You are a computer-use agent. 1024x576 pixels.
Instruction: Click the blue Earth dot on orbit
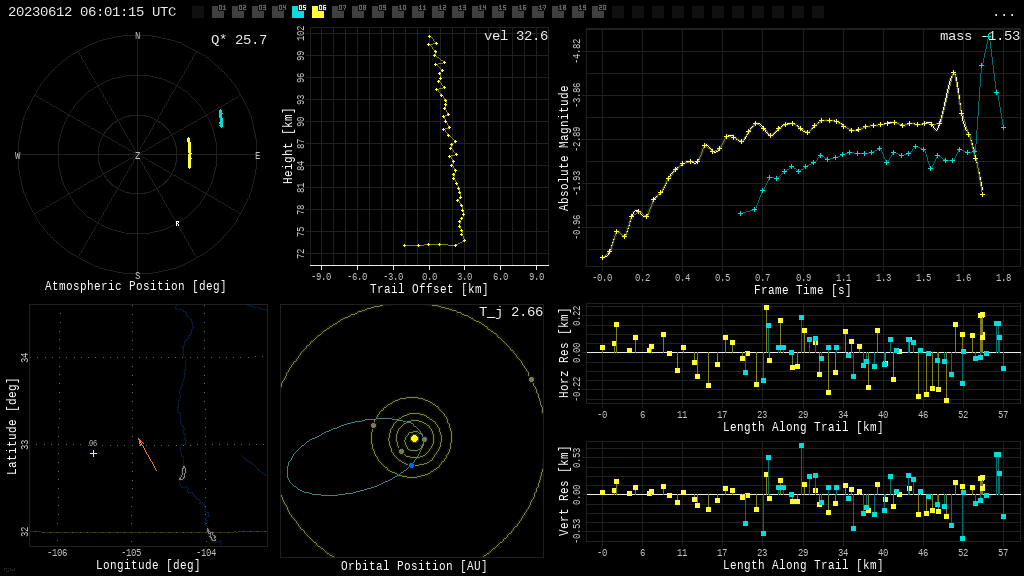point(411,465)
